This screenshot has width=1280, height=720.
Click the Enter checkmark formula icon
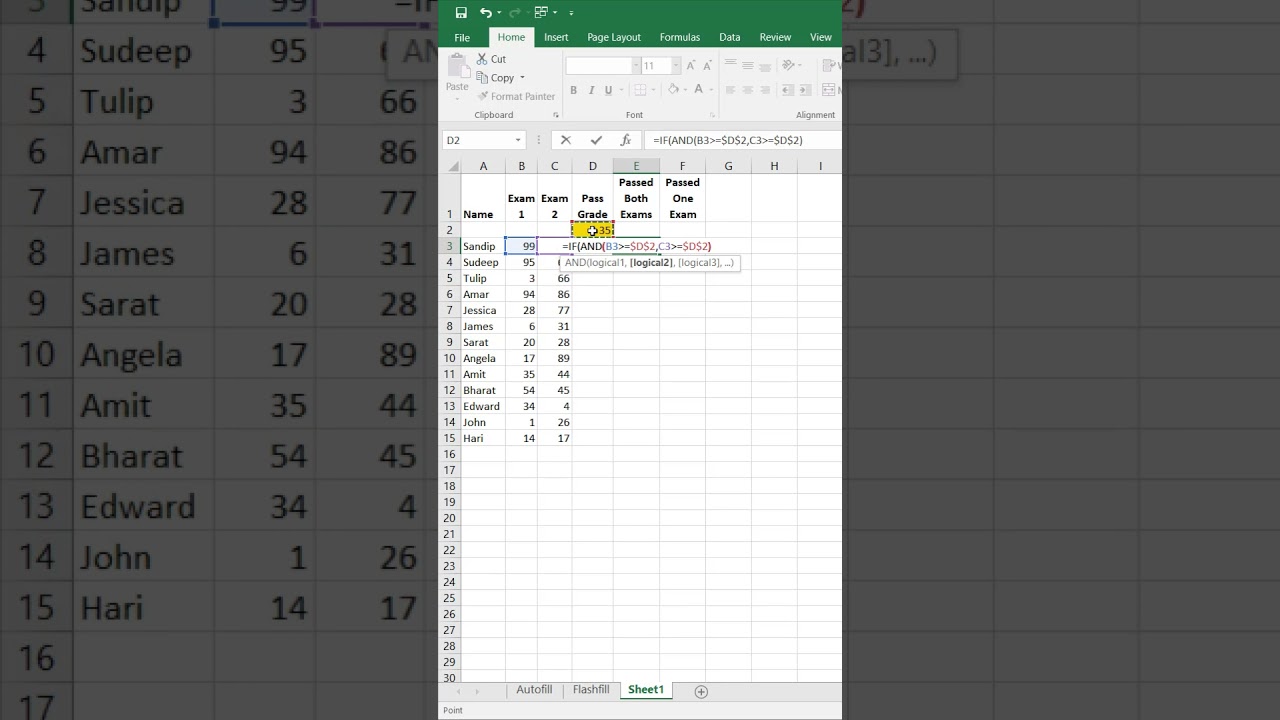[596, 141]
